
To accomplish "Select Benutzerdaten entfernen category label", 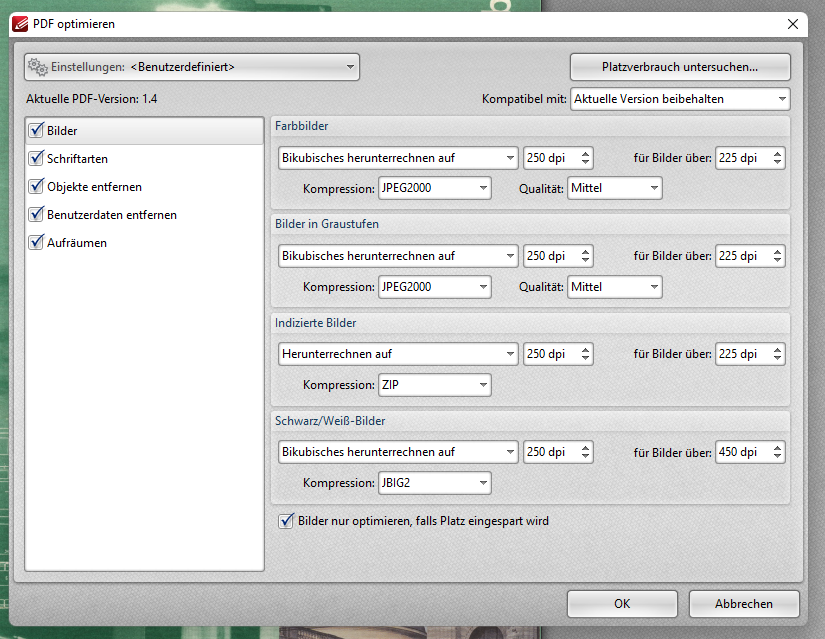I will click(x=112, y=215).
